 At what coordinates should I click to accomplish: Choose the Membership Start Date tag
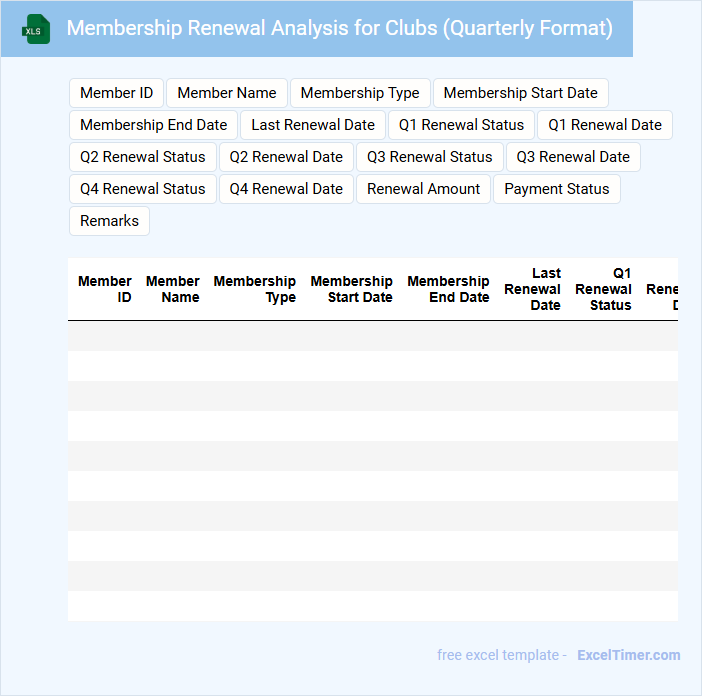point(520,93)
